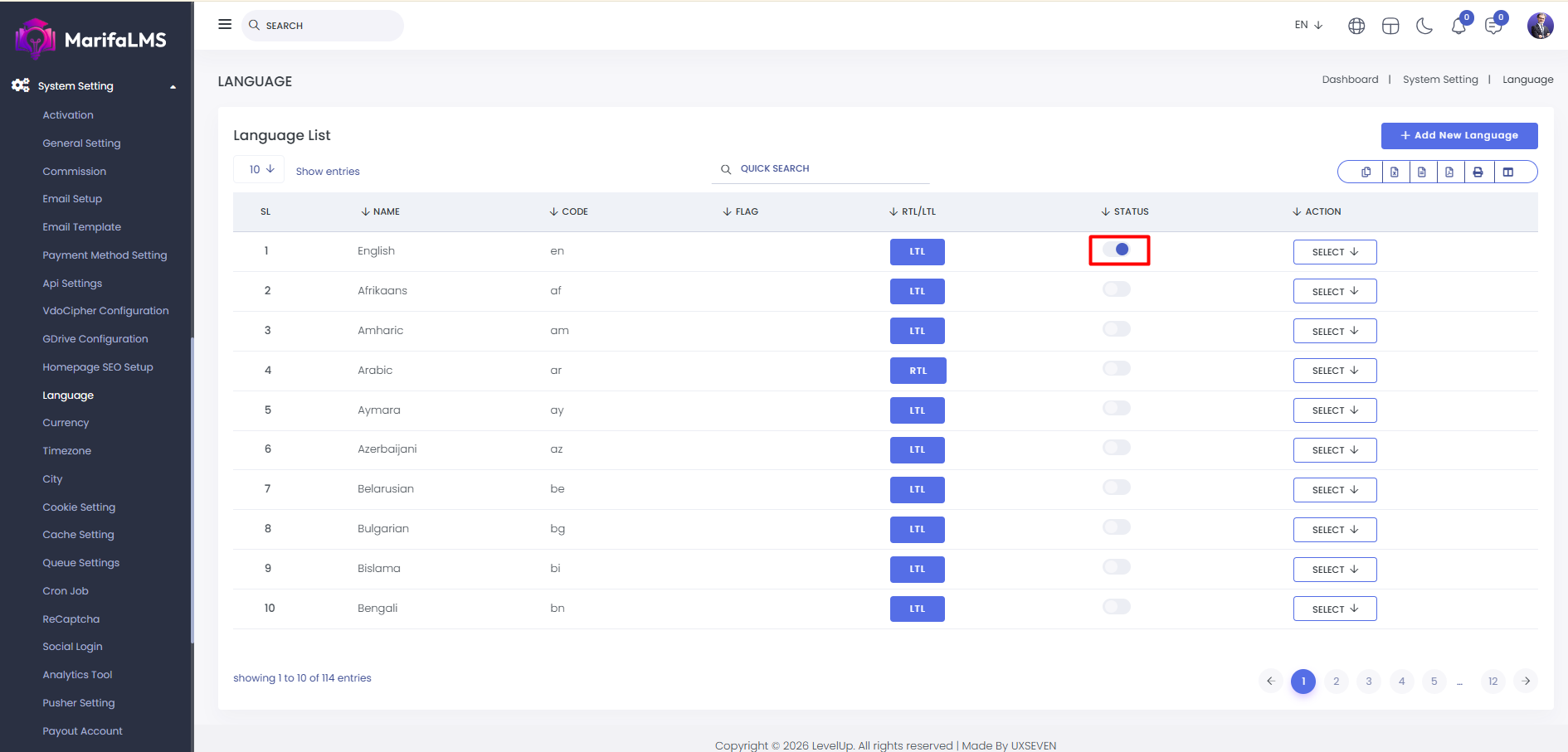Disable the English language status toggle
Image resolution: width=1568 pixels, height=752 pixels.
tap(1118, 250)
